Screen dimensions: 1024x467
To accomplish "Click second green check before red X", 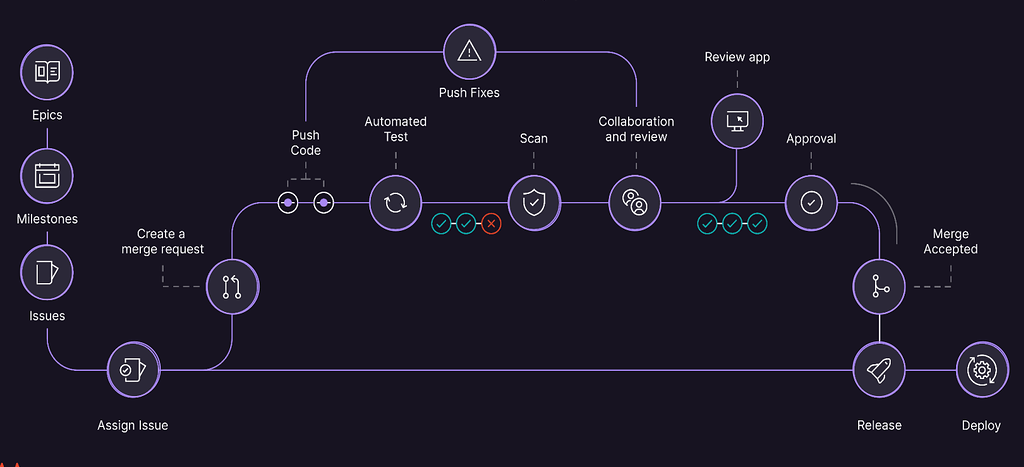I will (466, 224).
